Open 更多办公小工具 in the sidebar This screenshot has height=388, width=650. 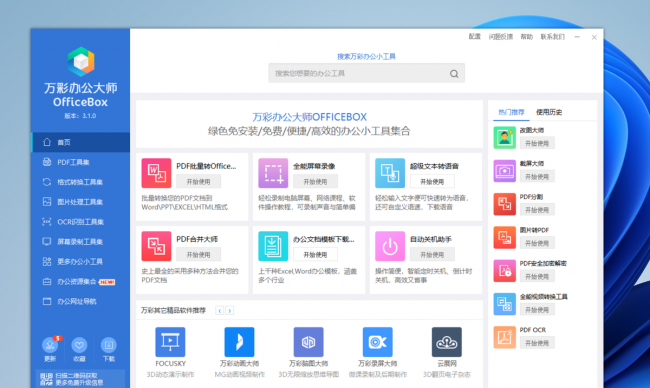tap(80, 262)
